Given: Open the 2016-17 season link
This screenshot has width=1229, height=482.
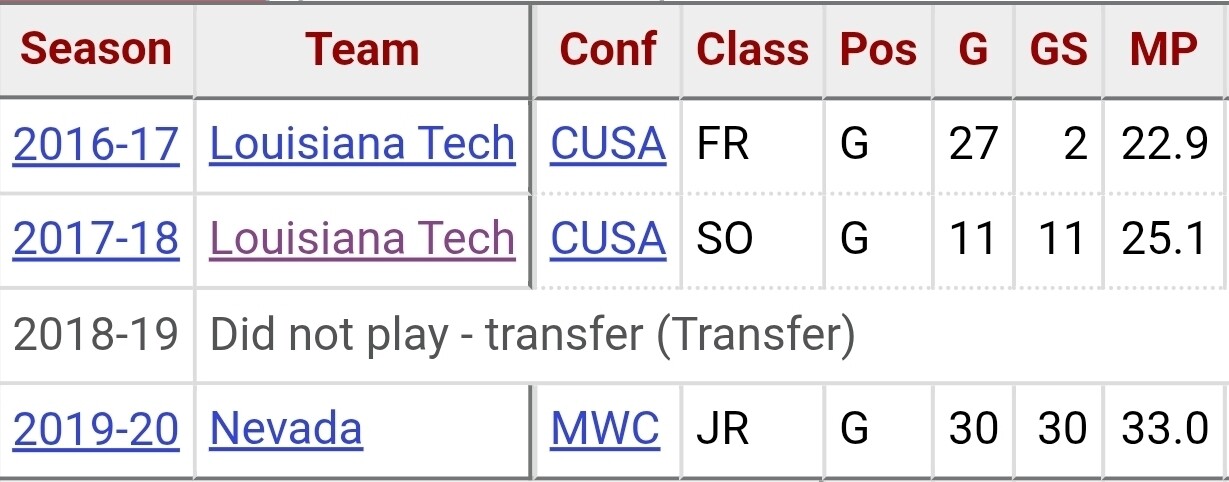Looking at the screenshot, I should (x=96, y=144).
